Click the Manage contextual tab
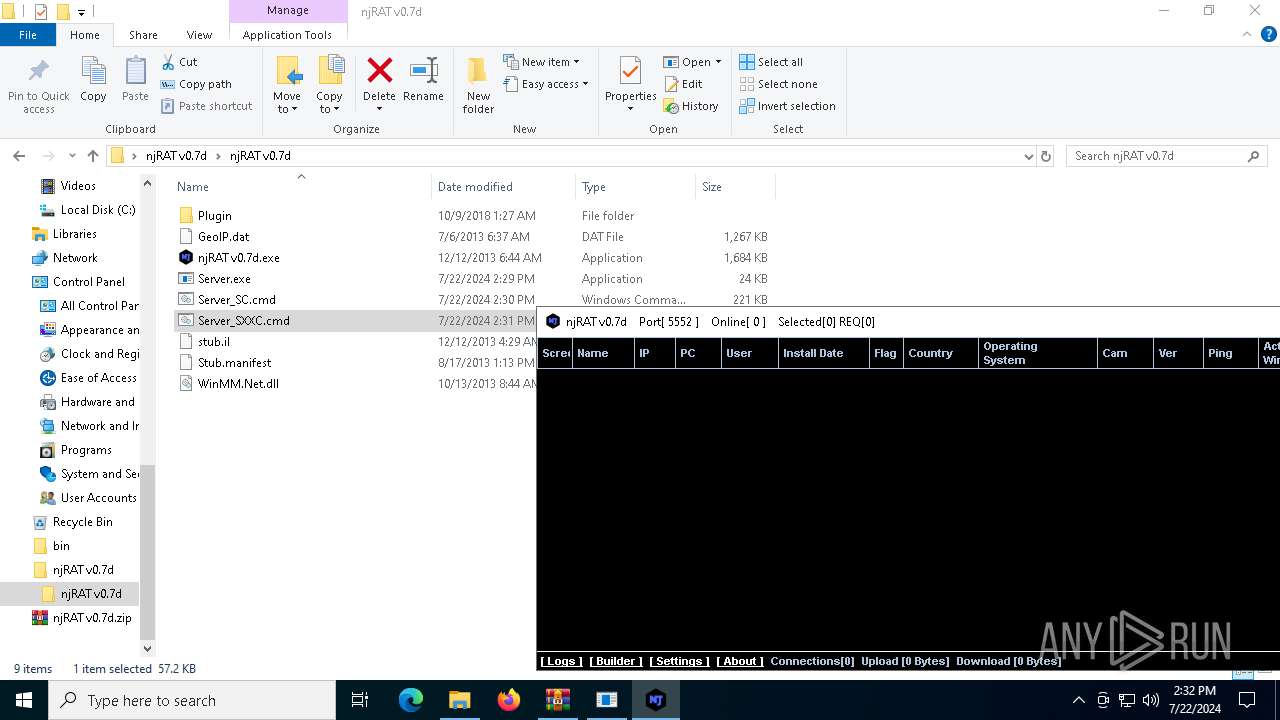This screenshot has width=1280, height=720. pyautogui.click(x=287, y=11)
